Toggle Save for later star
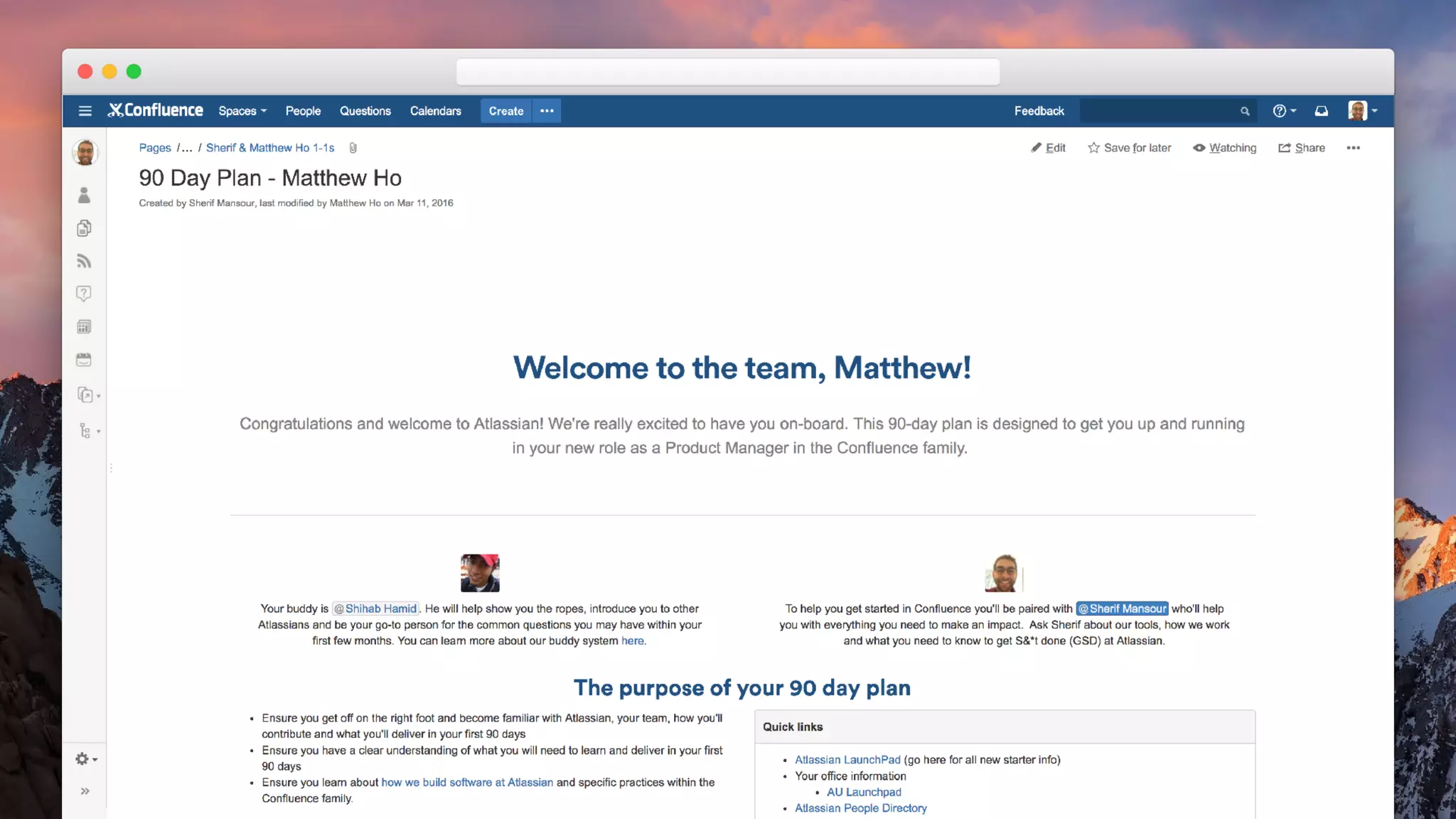1456x819 pixels. coord(1129,148)
